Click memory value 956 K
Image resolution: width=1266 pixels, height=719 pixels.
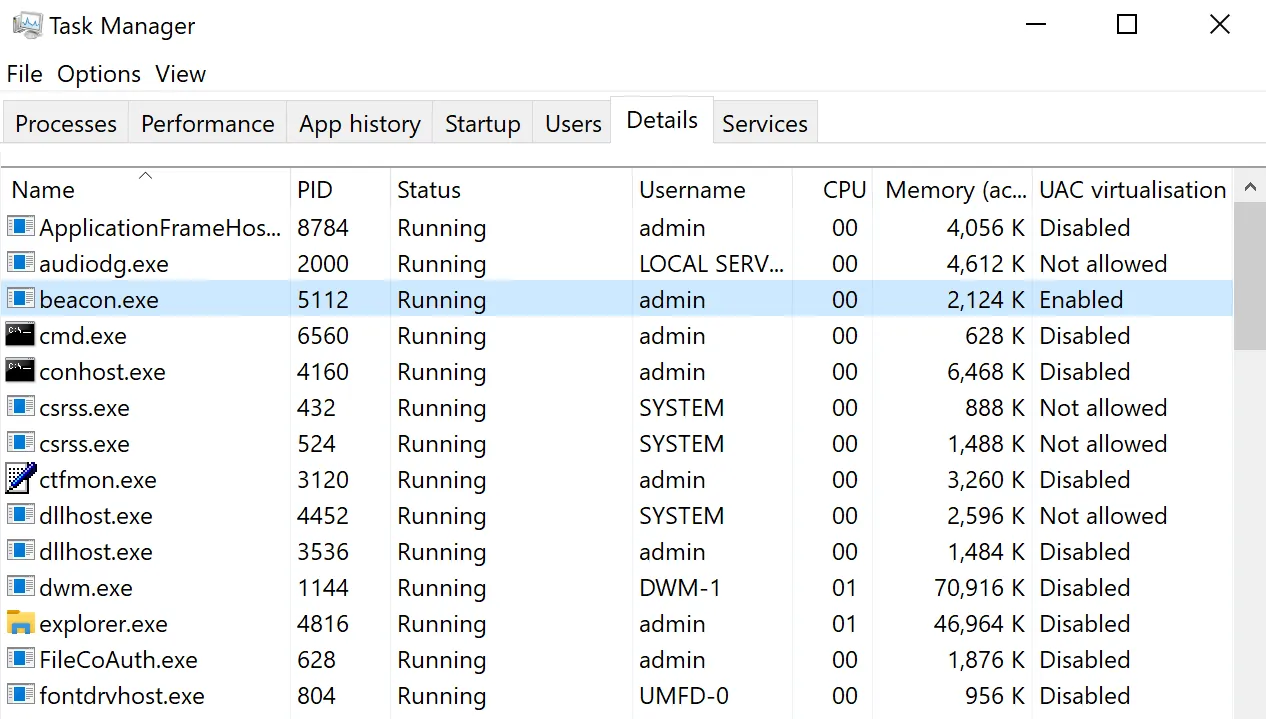pos(995,695)
